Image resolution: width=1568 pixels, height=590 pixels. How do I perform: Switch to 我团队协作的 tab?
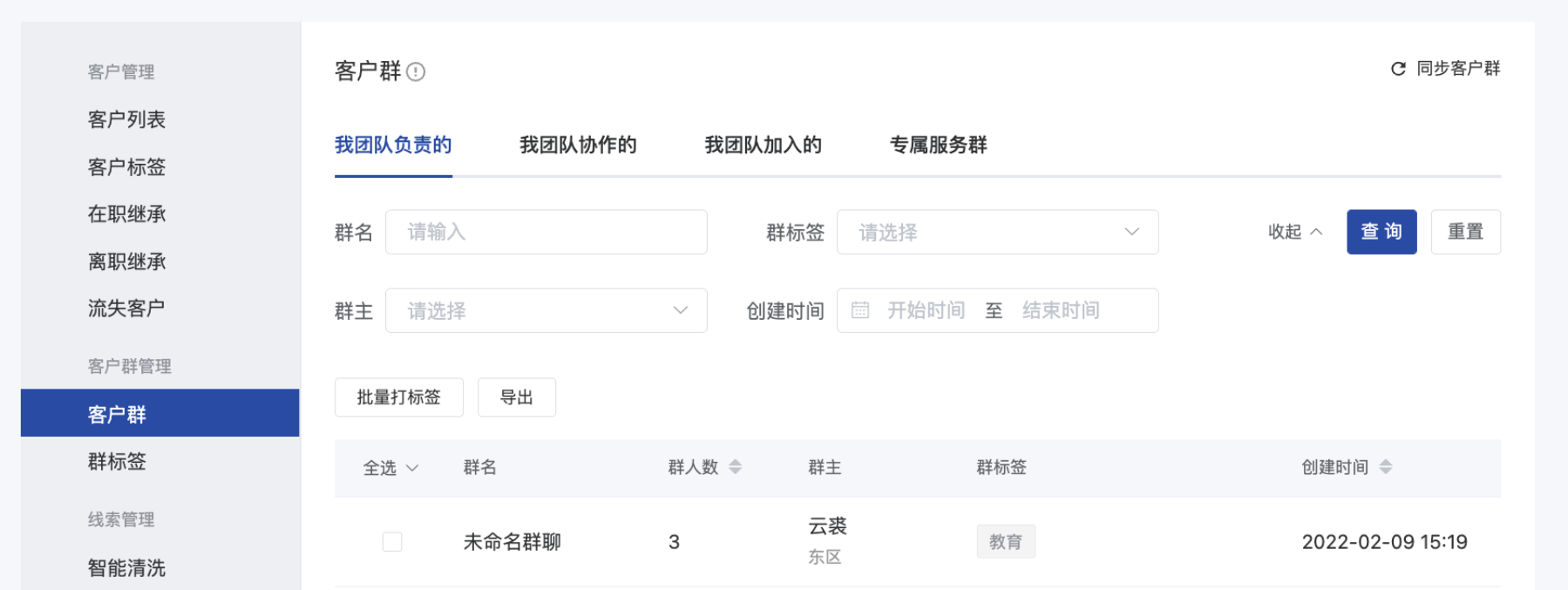(578, 145)
